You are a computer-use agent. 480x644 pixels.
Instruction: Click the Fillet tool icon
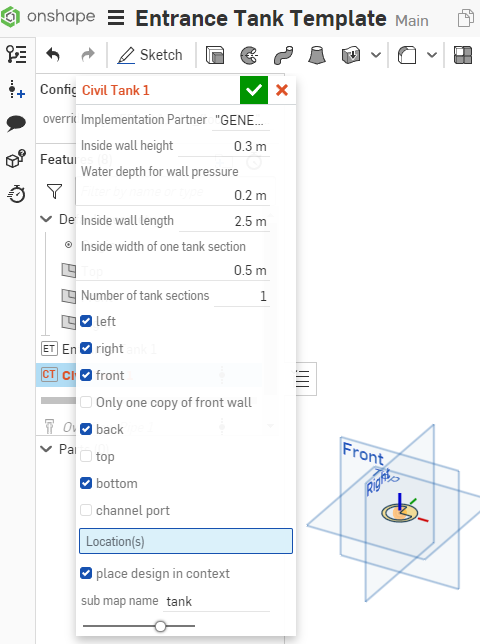407,55
